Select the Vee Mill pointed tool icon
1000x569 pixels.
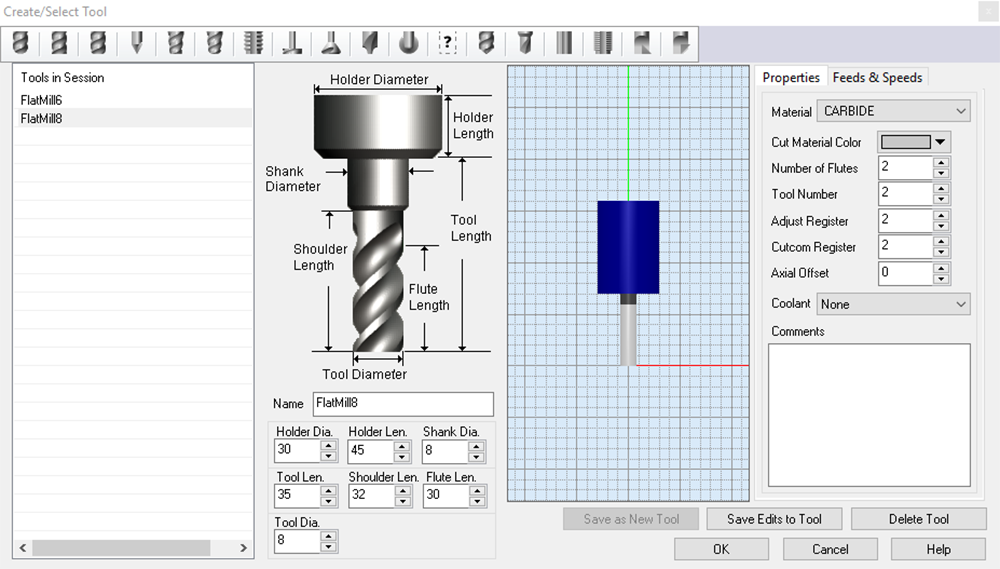(x=136, y=43)
